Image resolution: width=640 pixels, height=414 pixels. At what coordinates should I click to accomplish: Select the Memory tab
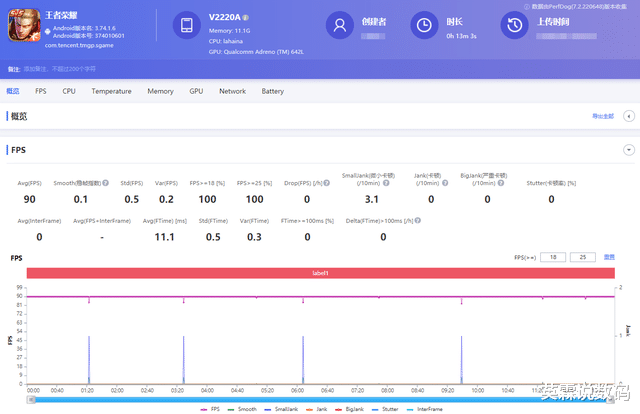(x=160, y=91)
